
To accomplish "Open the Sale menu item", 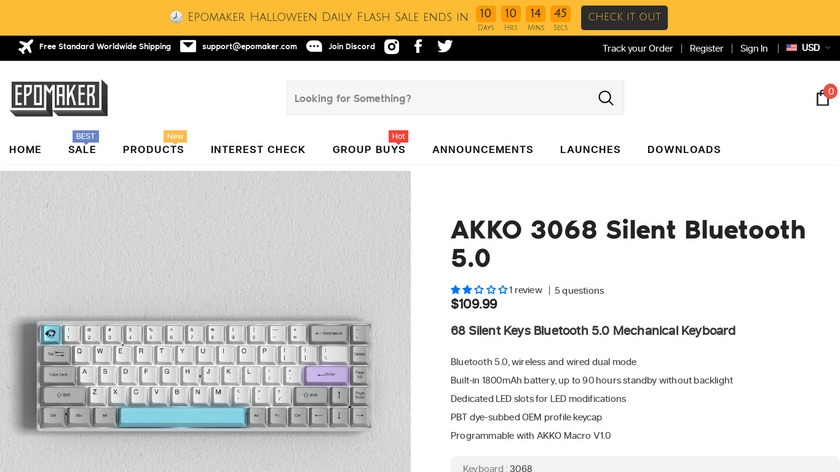I will coord(82,150).
